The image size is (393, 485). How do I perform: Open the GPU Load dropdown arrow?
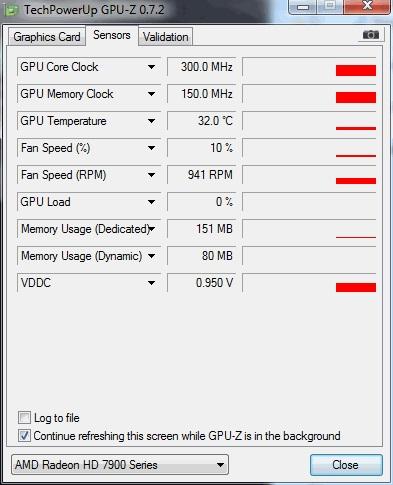(151, 202)
